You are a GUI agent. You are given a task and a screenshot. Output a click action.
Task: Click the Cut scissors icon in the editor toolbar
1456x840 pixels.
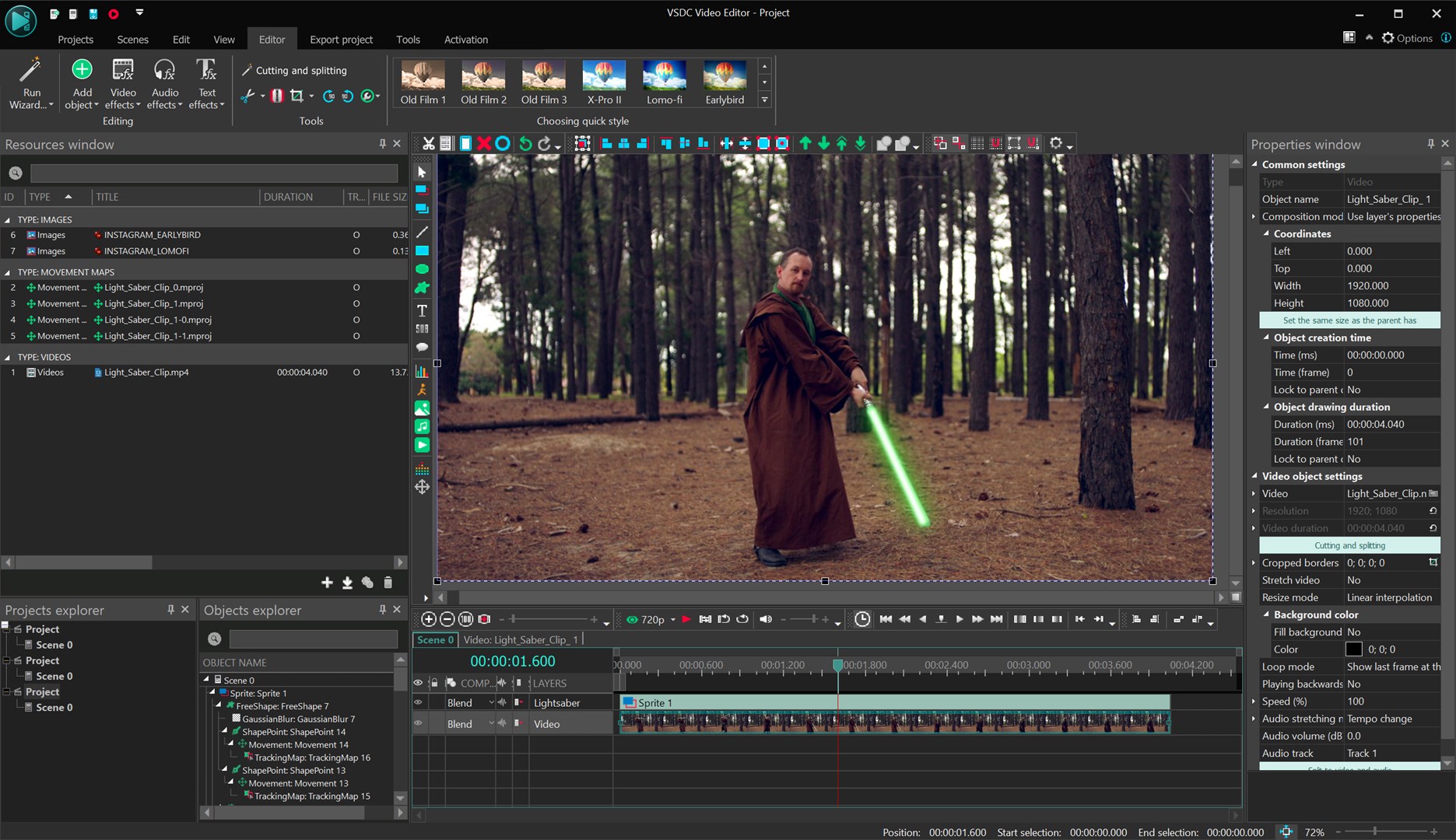[x=428, y=143]
